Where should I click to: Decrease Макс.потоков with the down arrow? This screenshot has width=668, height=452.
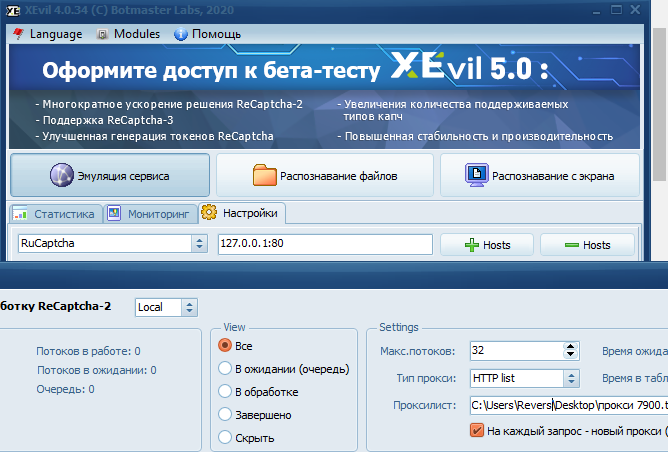(x=570, y=355)
